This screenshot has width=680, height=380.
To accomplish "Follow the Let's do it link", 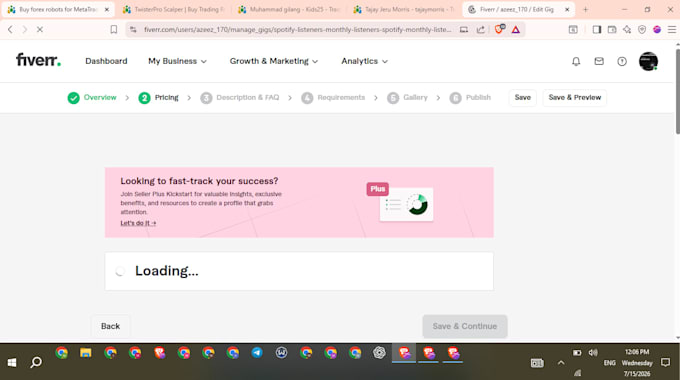I will coord(138,223).
